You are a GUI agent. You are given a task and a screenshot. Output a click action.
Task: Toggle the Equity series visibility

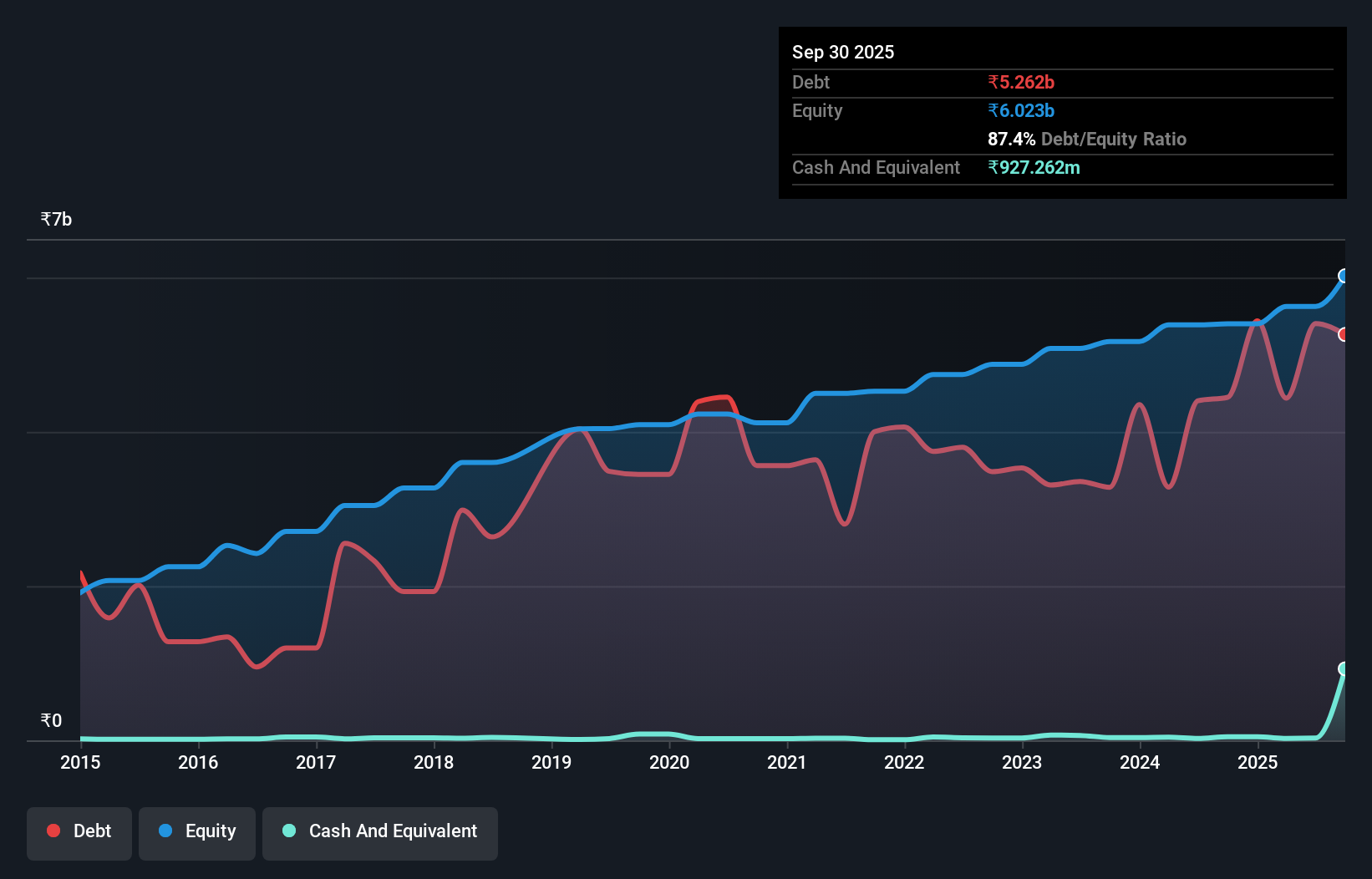tap(196, 831)
